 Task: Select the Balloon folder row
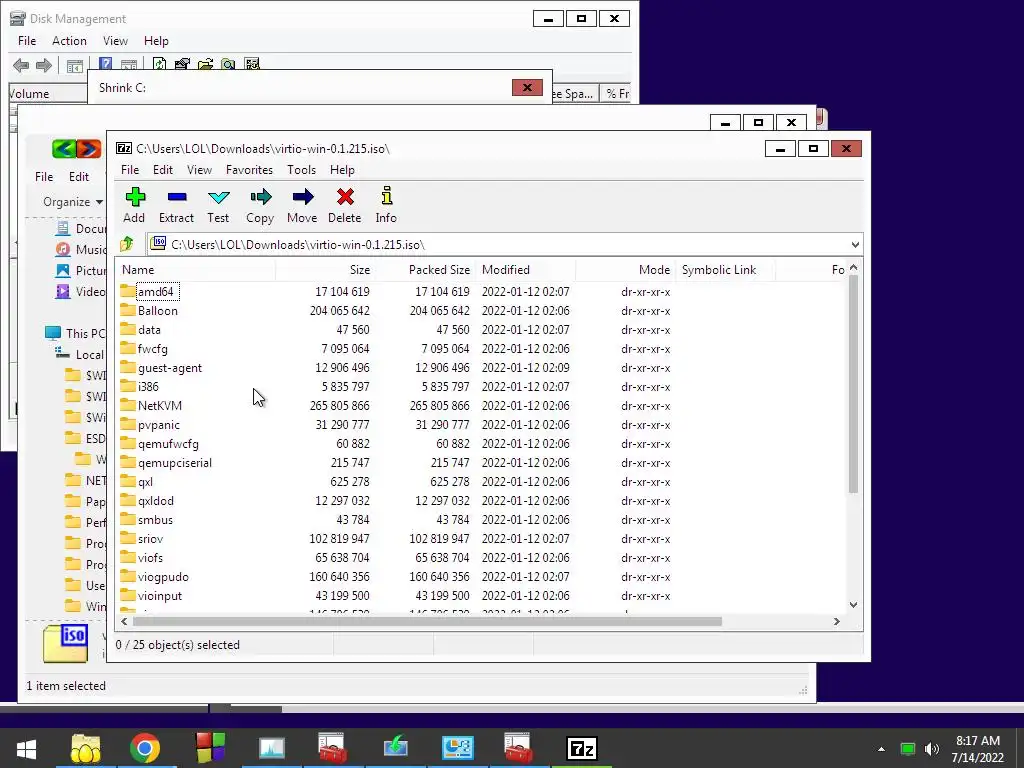coord(483,311)
